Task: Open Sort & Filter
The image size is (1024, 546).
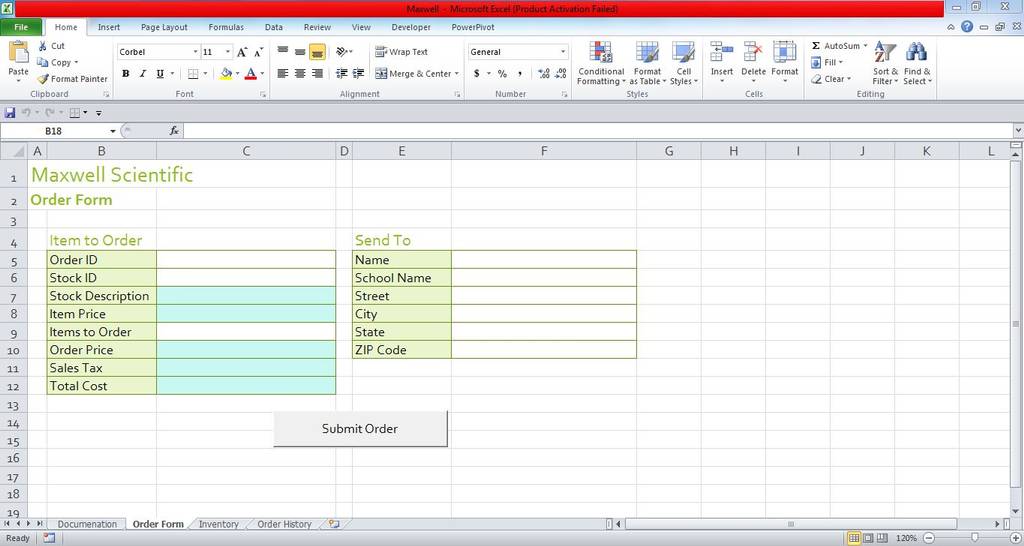Action: pos(886,63)
